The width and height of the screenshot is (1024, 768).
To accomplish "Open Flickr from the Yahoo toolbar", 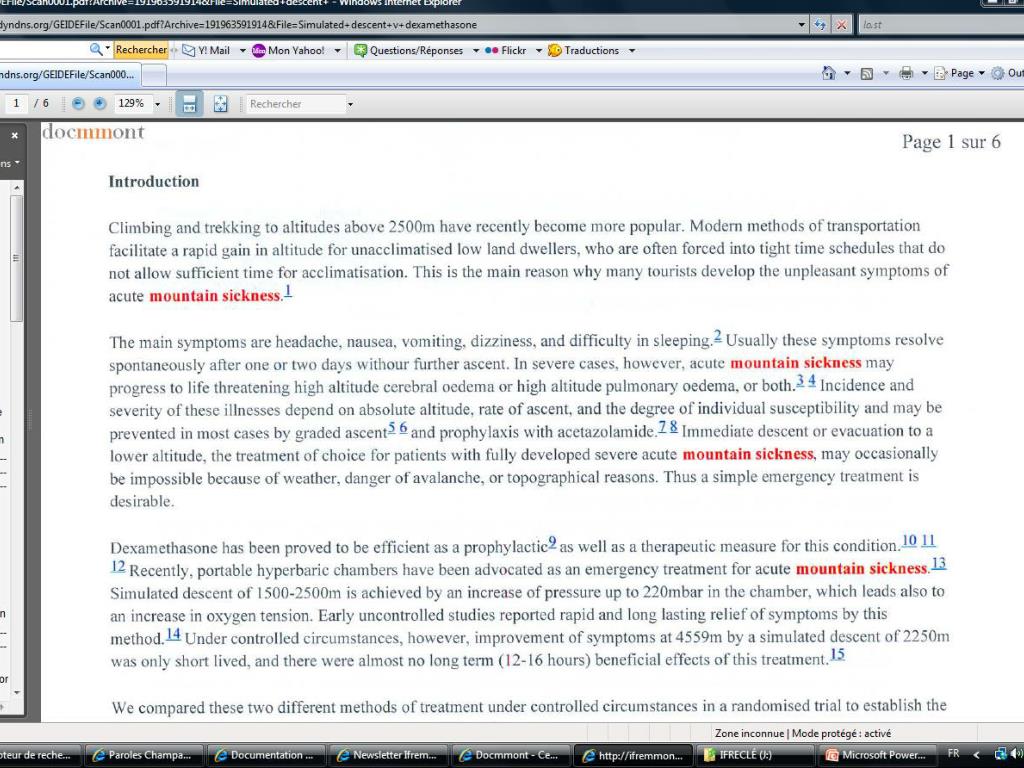I will [x=506, y=50].
